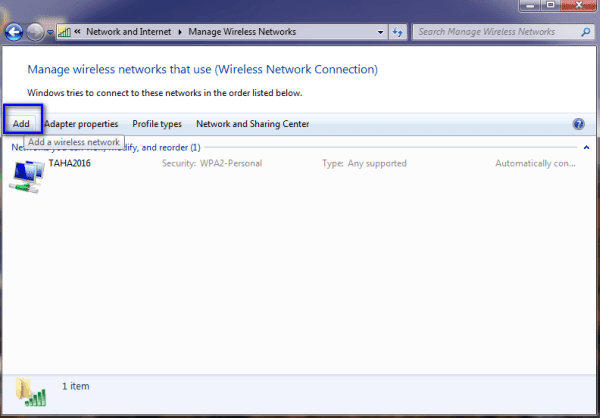Select the TAHA2016 network name
The width and height of the screenshot is (600, 418).
point(69,163)
